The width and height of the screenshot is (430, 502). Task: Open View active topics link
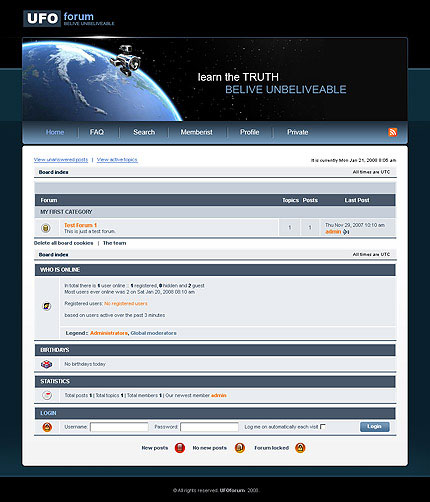[x=117, y=160]
